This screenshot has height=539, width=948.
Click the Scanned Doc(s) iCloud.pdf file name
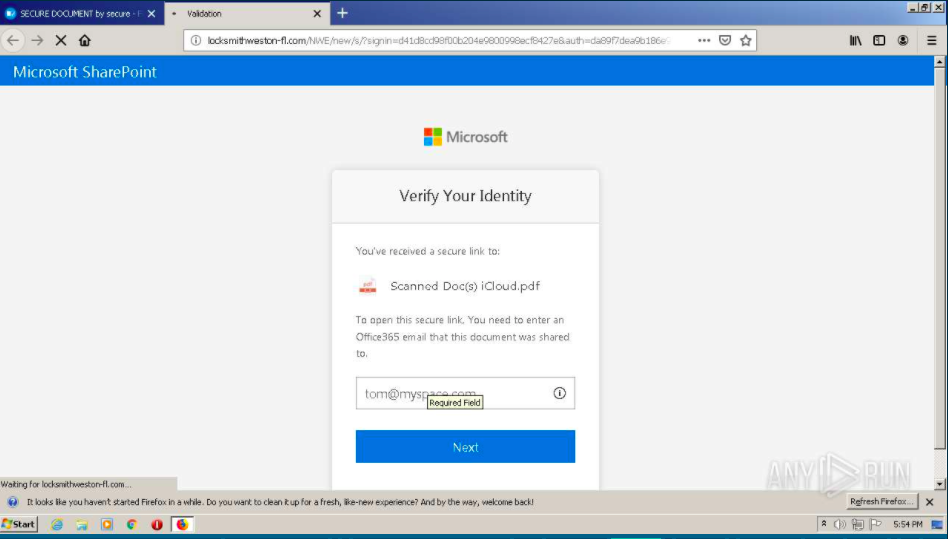465,286
